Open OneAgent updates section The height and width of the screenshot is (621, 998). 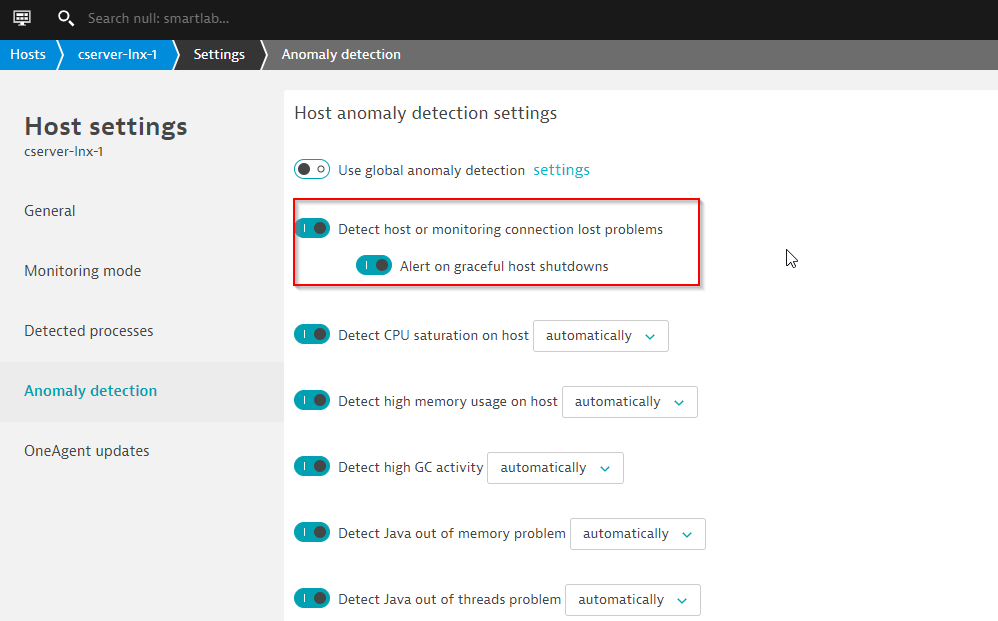(87, 451)
